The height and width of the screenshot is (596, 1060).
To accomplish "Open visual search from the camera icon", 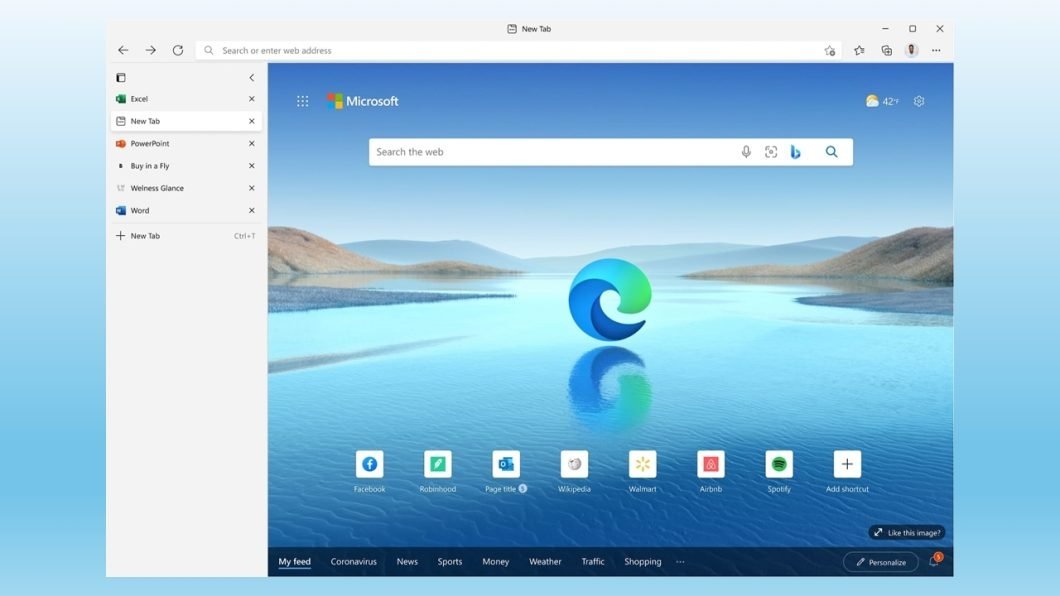I will tap(770, 151).
